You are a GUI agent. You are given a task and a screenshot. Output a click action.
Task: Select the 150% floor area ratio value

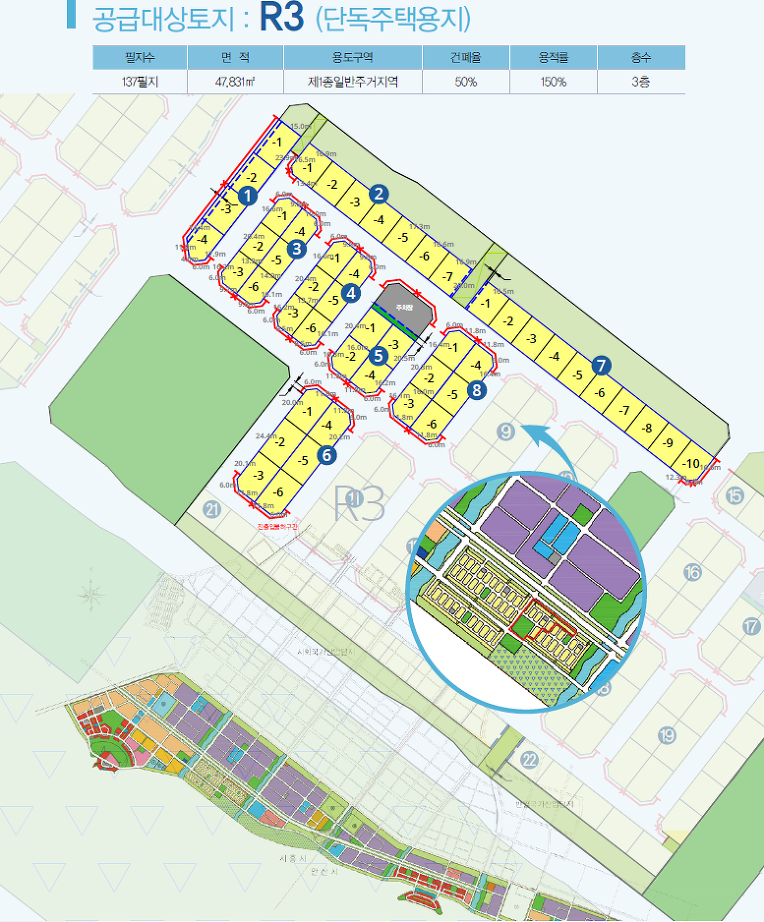tap(553, 82)
